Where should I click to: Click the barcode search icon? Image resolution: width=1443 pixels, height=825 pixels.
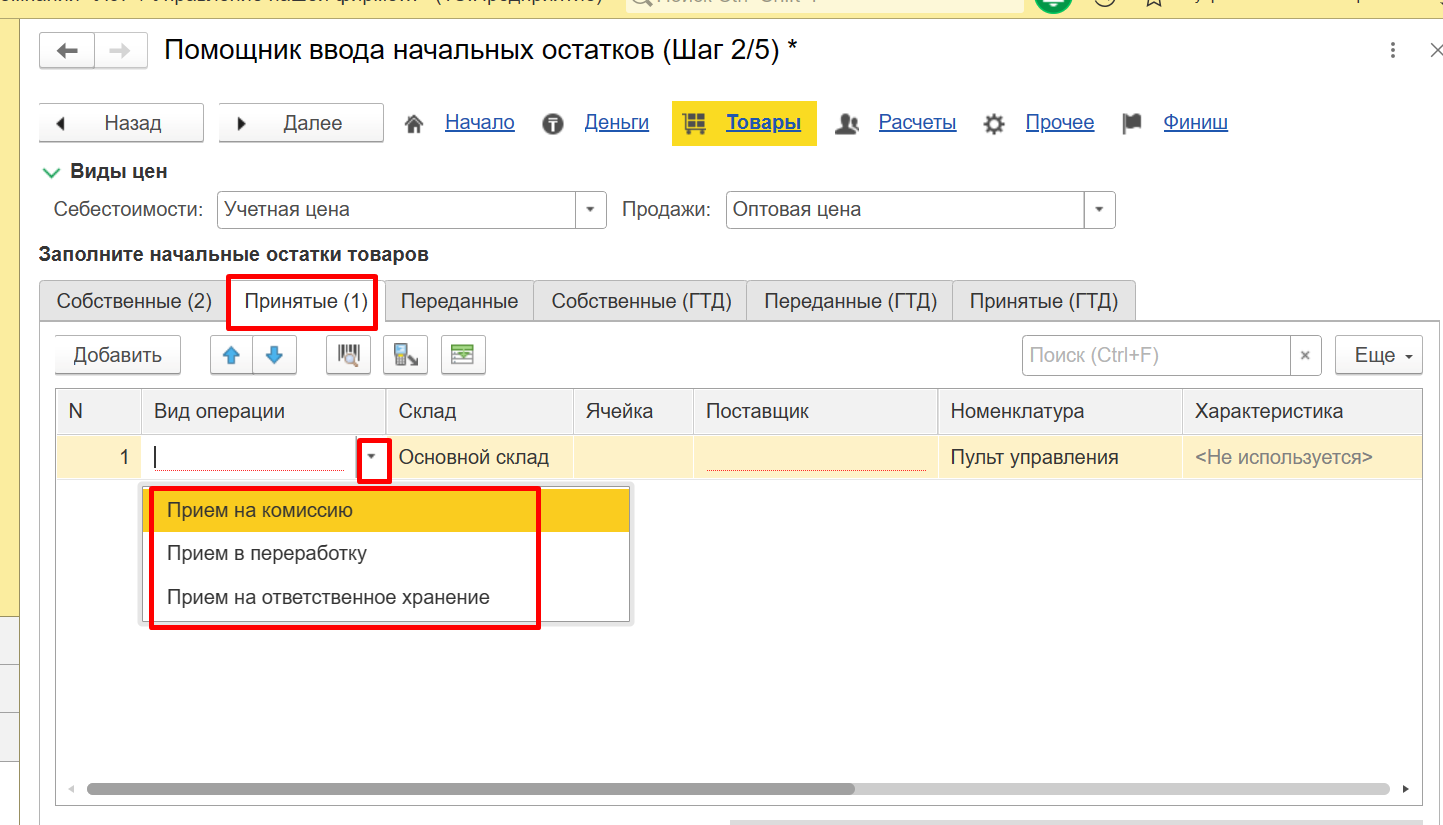point(349,355)
